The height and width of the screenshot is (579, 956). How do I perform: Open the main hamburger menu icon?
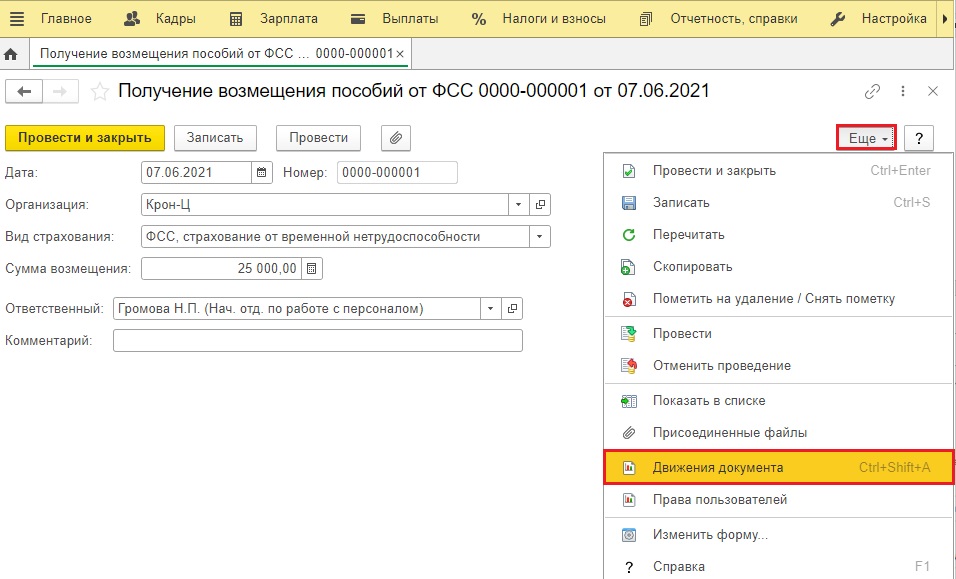pos(16,19)
